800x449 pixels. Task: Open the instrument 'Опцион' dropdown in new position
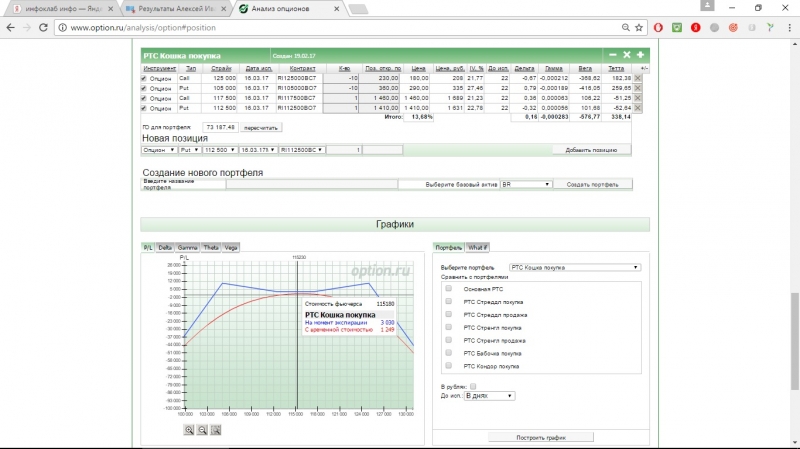coord(159,150)
